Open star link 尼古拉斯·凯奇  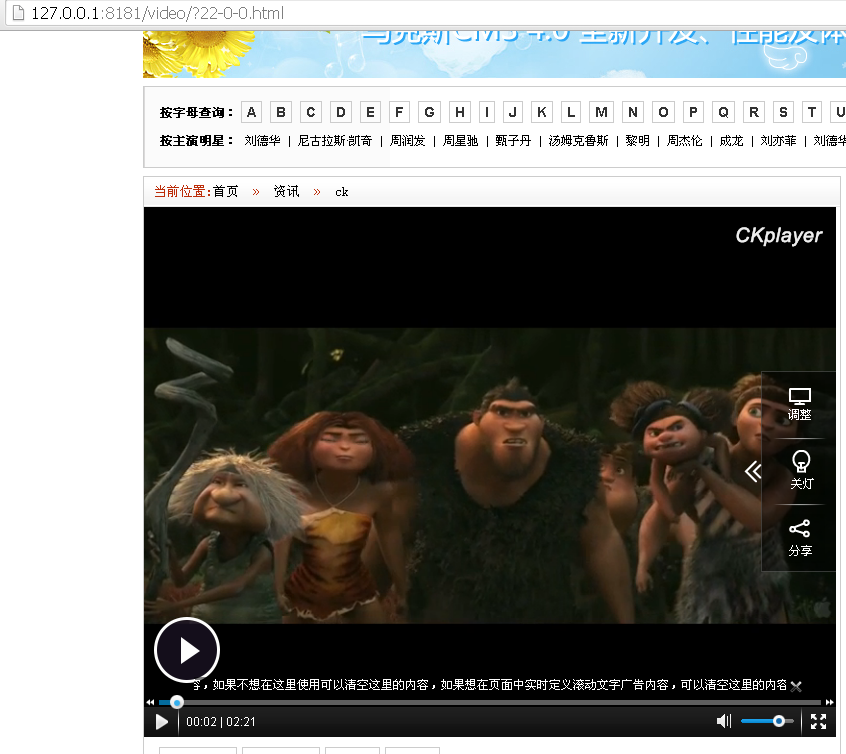335,141
